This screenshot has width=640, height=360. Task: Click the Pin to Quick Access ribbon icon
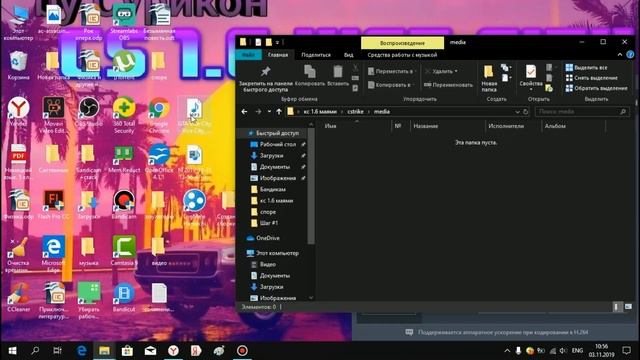coord(266,72)
